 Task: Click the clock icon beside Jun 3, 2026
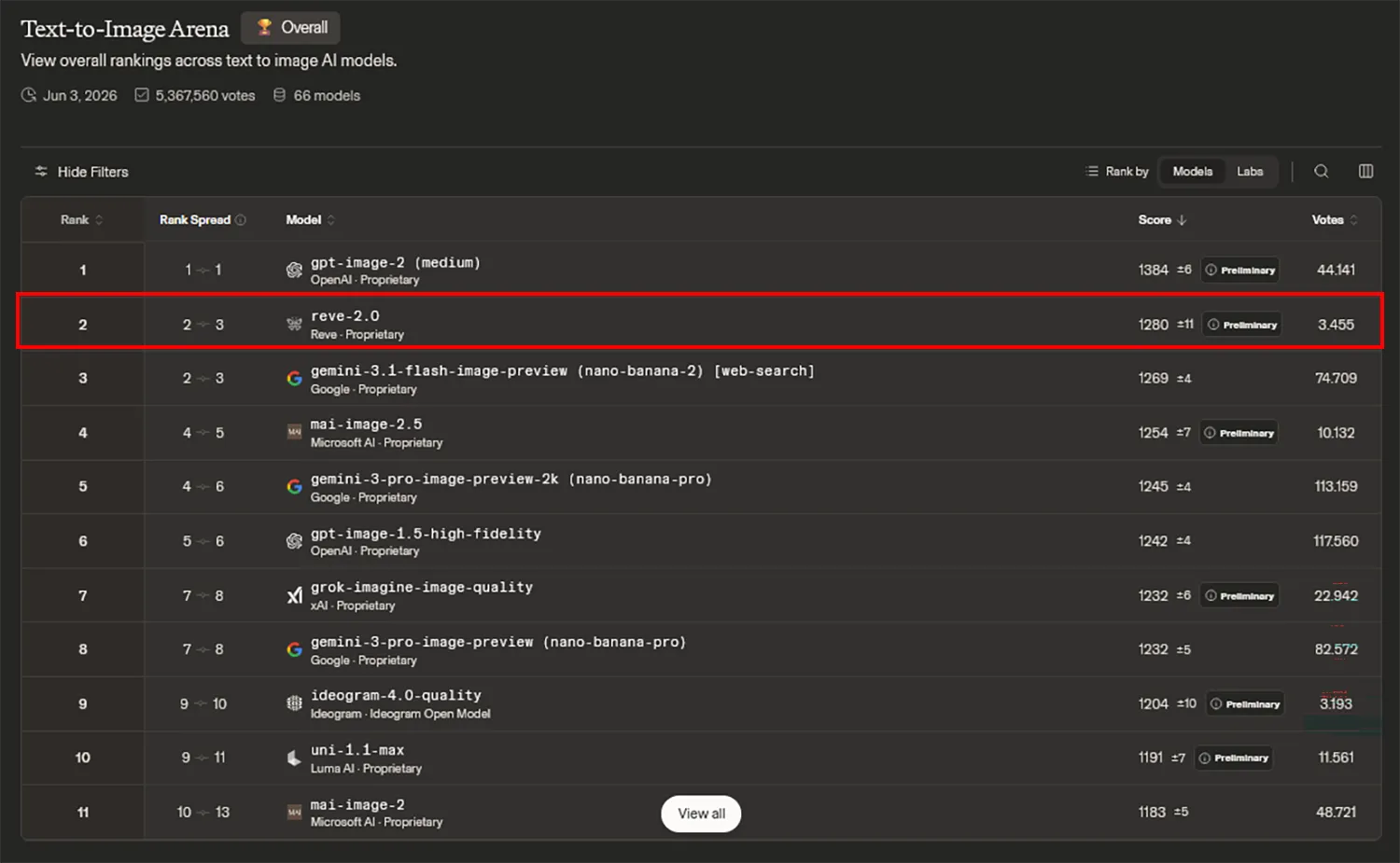click(x=29, y=95)
